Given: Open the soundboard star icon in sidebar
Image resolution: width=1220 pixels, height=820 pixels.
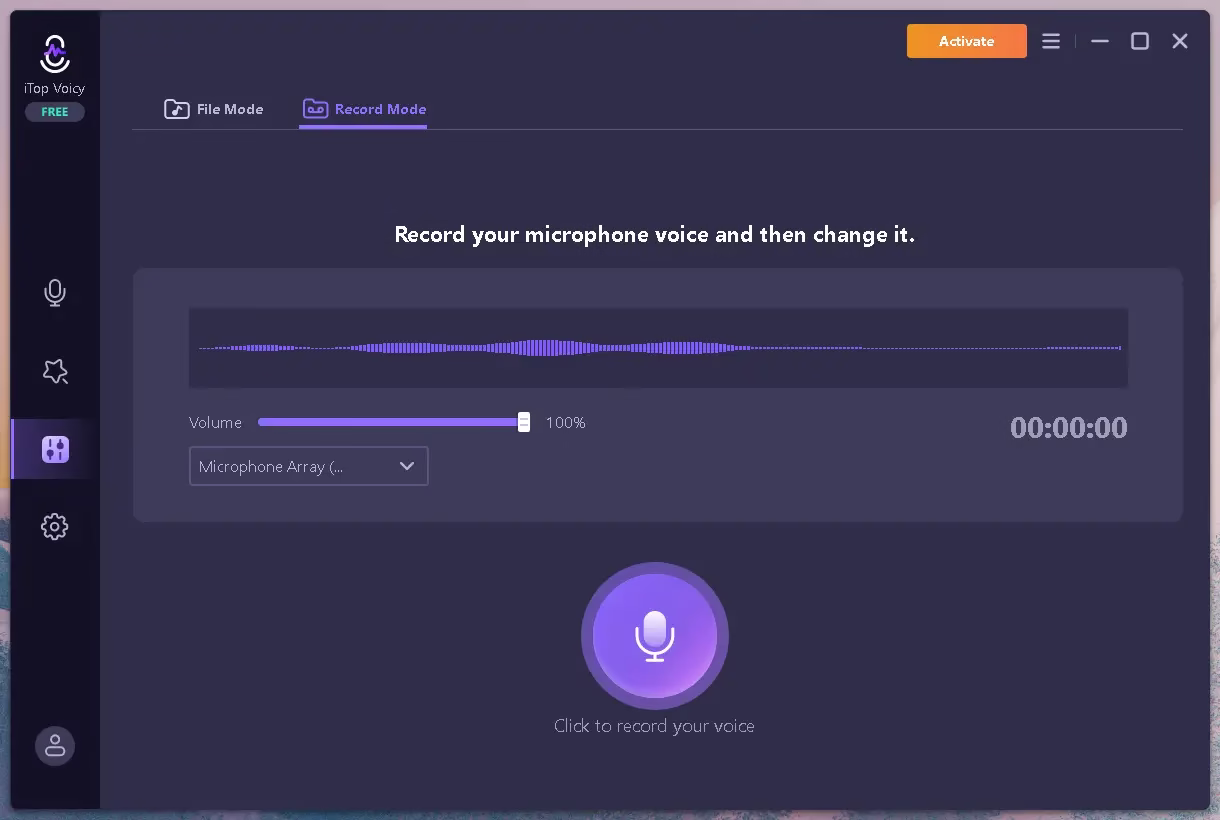Looking at the screenshot, I should pyautogui.click(x=55, y=371).
